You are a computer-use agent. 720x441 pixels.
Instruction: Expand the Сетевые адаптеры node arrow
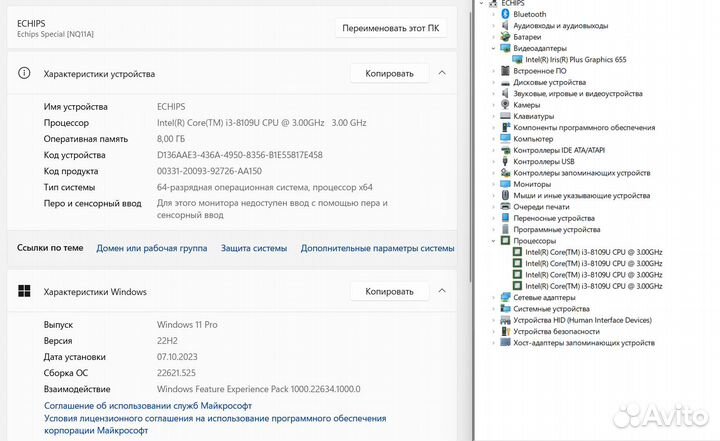click(x=494, y=297)
